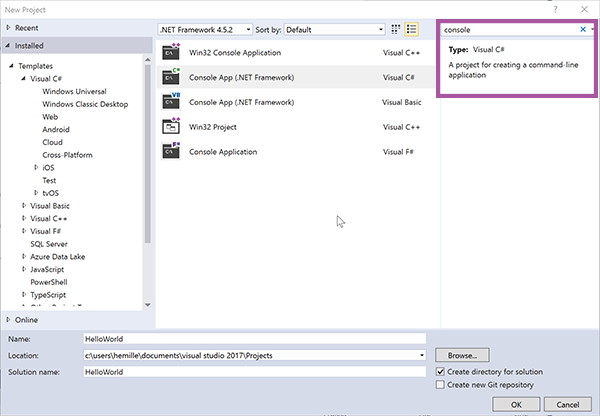This screenshot has height=416, width=600.
Task: Expand the Visual F# tree node
Action: (24, 231)
